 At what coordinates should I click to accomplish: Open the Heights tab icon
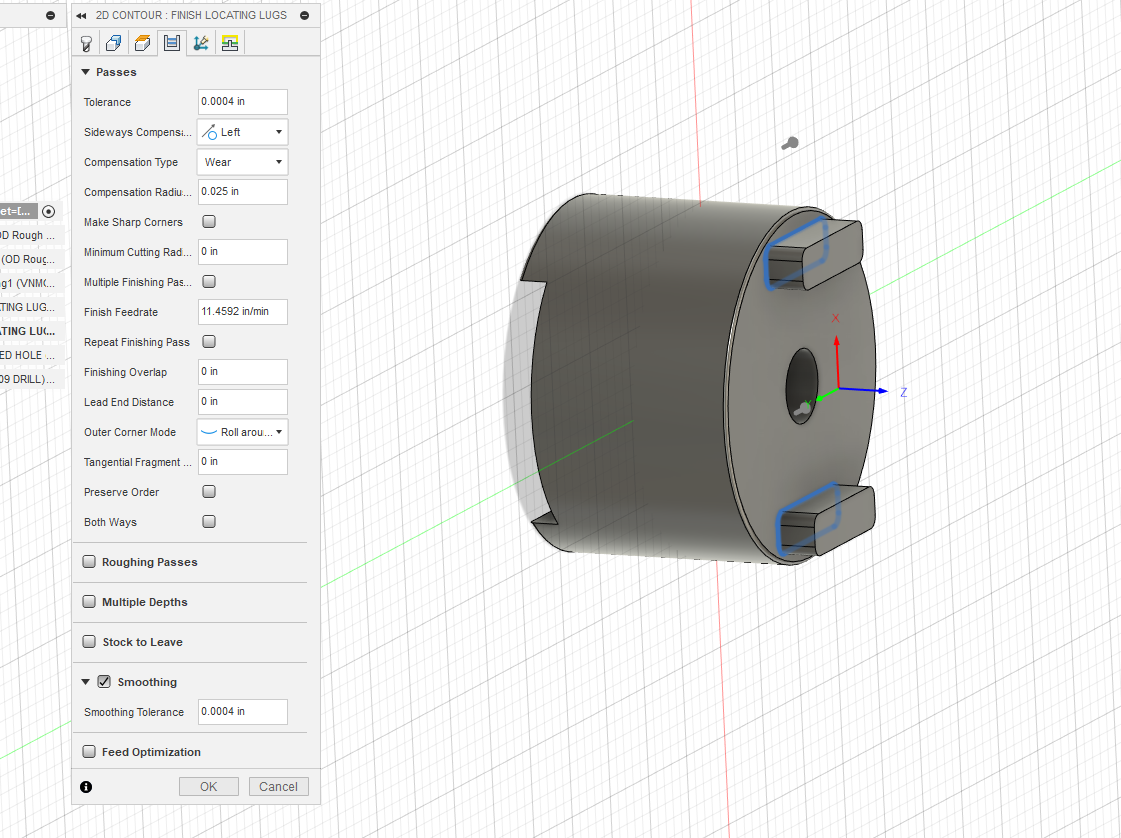point(142,43)
